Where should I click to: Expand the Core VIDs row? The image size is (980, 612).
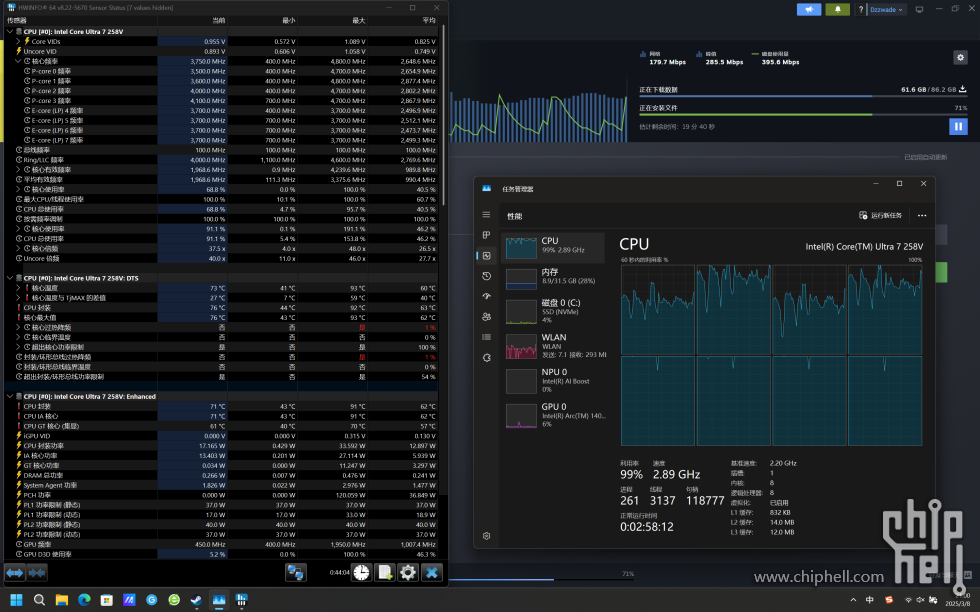coord(18,41)
